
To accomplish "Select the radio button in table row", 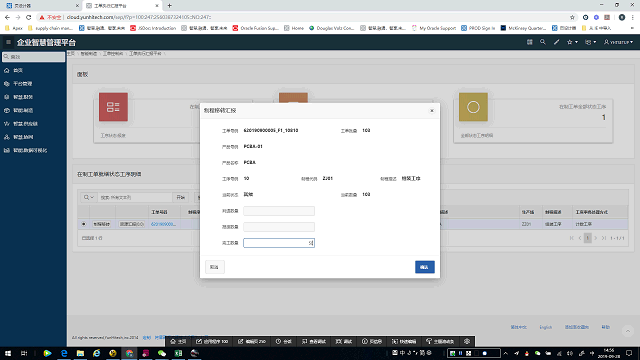I will [84, 224].
